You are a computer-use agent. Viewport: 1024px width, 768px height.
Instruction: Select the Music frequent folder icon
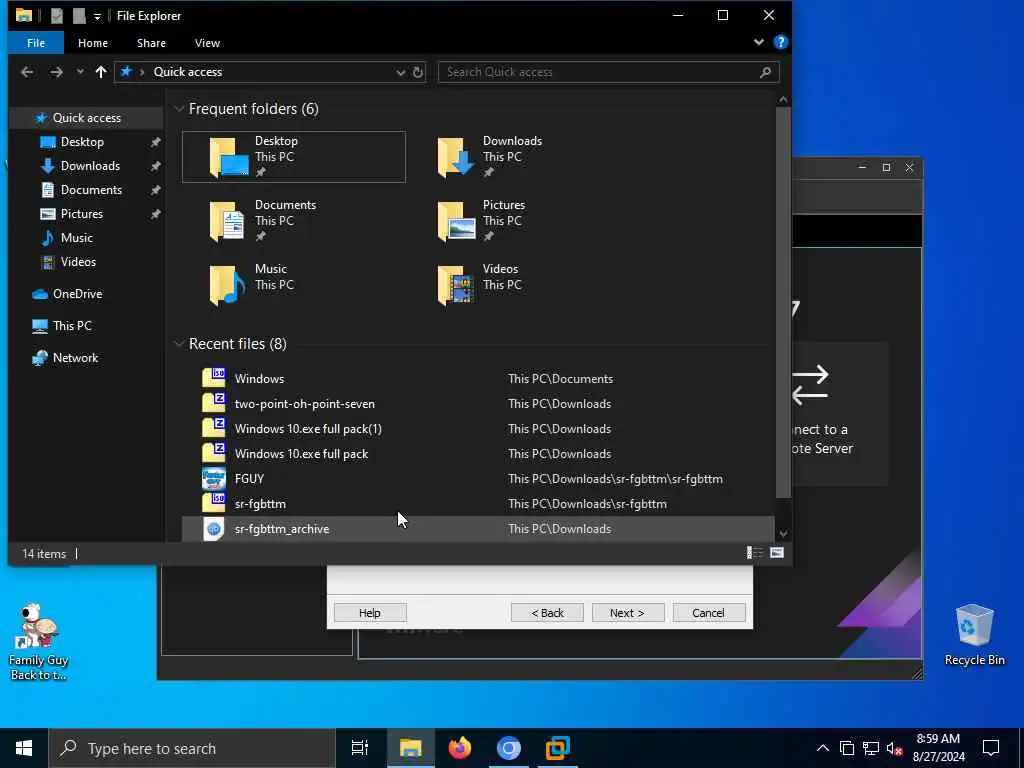click(x=227, y=285)
